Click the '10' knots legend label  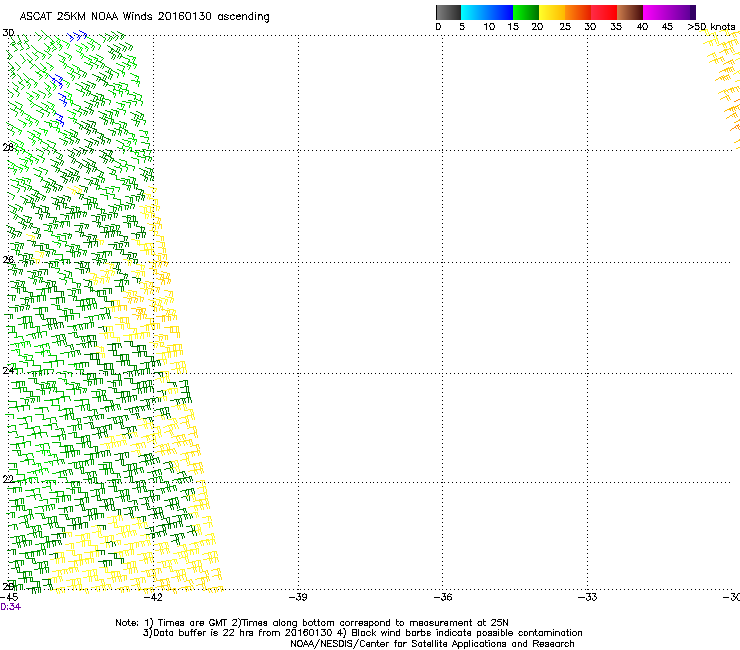click(489, 27)
